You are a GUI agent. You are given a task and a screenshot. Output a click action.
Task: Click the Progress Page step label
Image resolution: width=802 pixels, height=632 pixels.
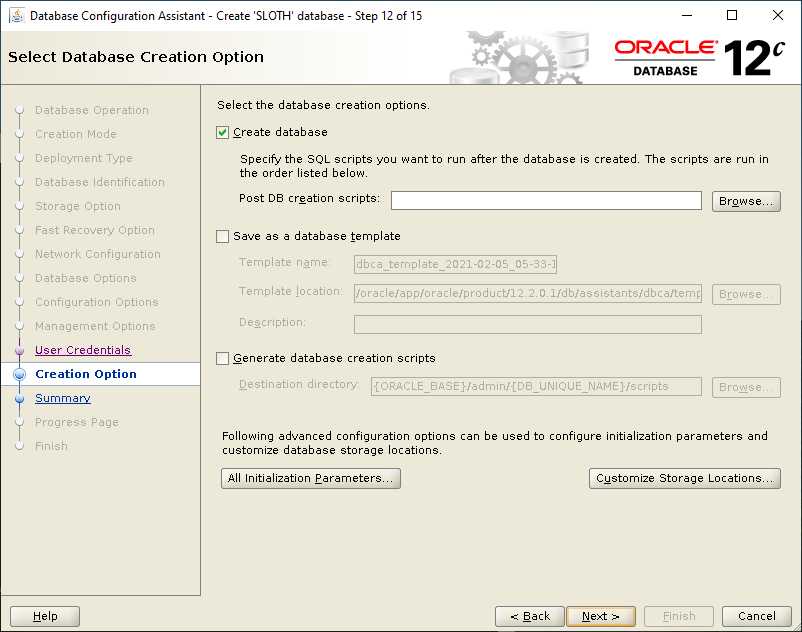point(77,422)
